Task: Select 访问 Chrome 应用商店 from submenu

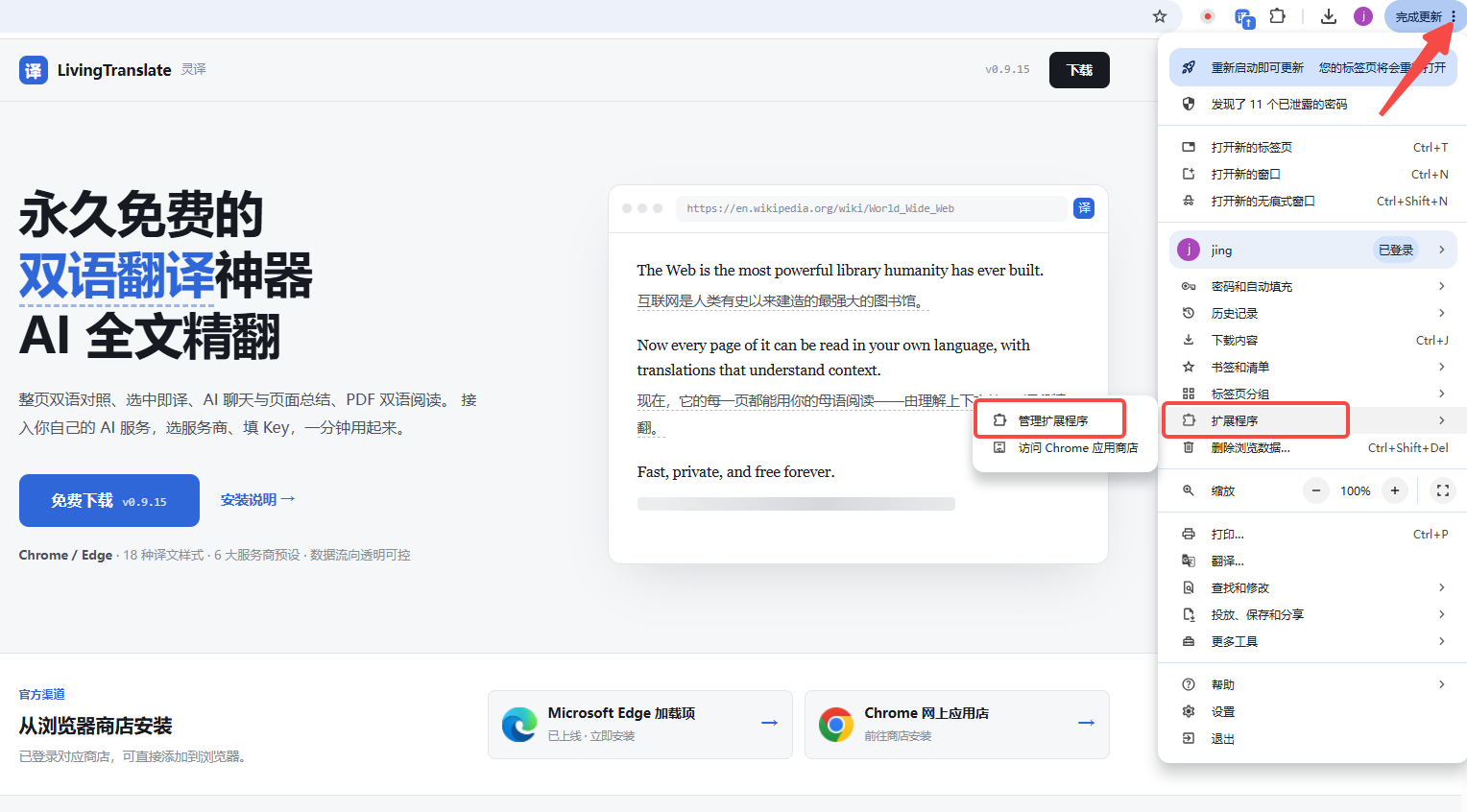Action: 1065,447
